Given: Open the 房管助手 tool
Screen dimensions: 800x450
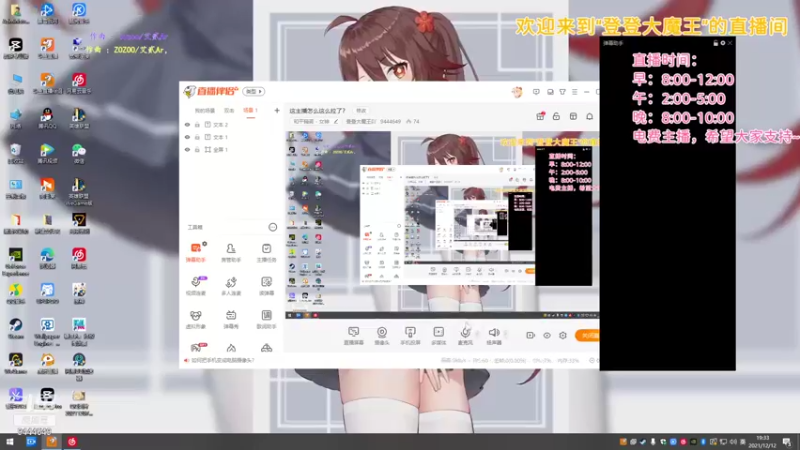Looking at the screenshot, I should click(231, 253).
